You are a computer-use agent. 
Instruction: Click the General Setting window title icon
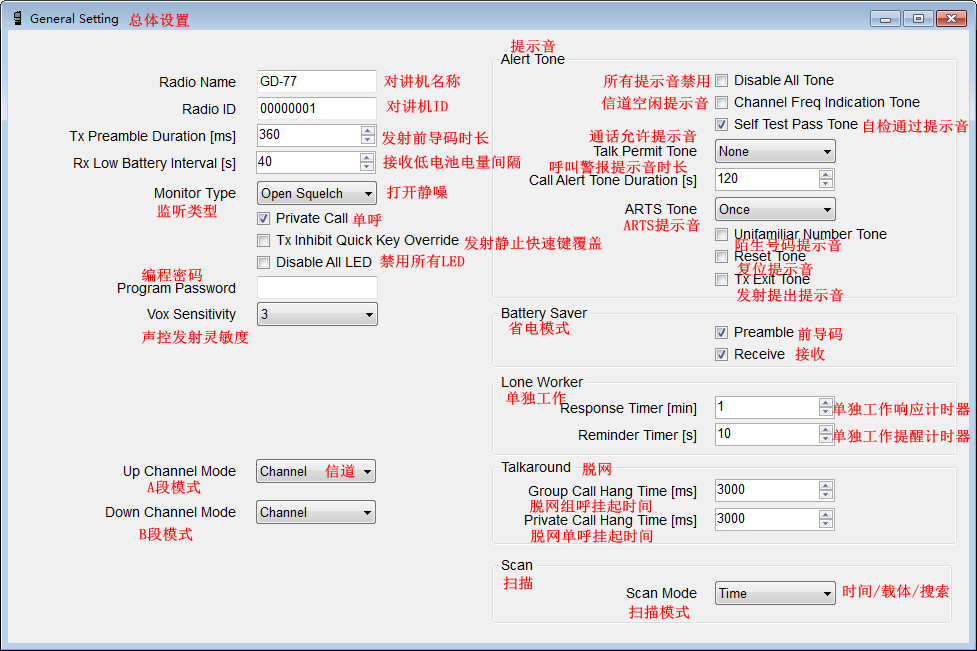click(x=16, y=18)
